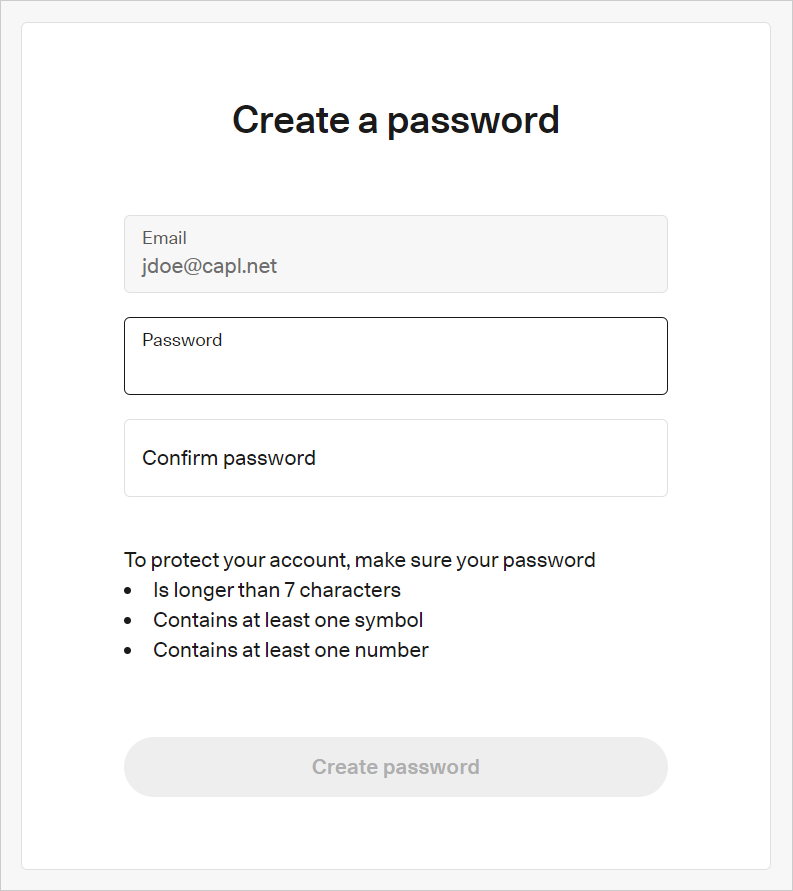The width and height of the screenshot is (793, 891).
Task: Click the jdoe@capl.net email address text
Action: (209, 266)
